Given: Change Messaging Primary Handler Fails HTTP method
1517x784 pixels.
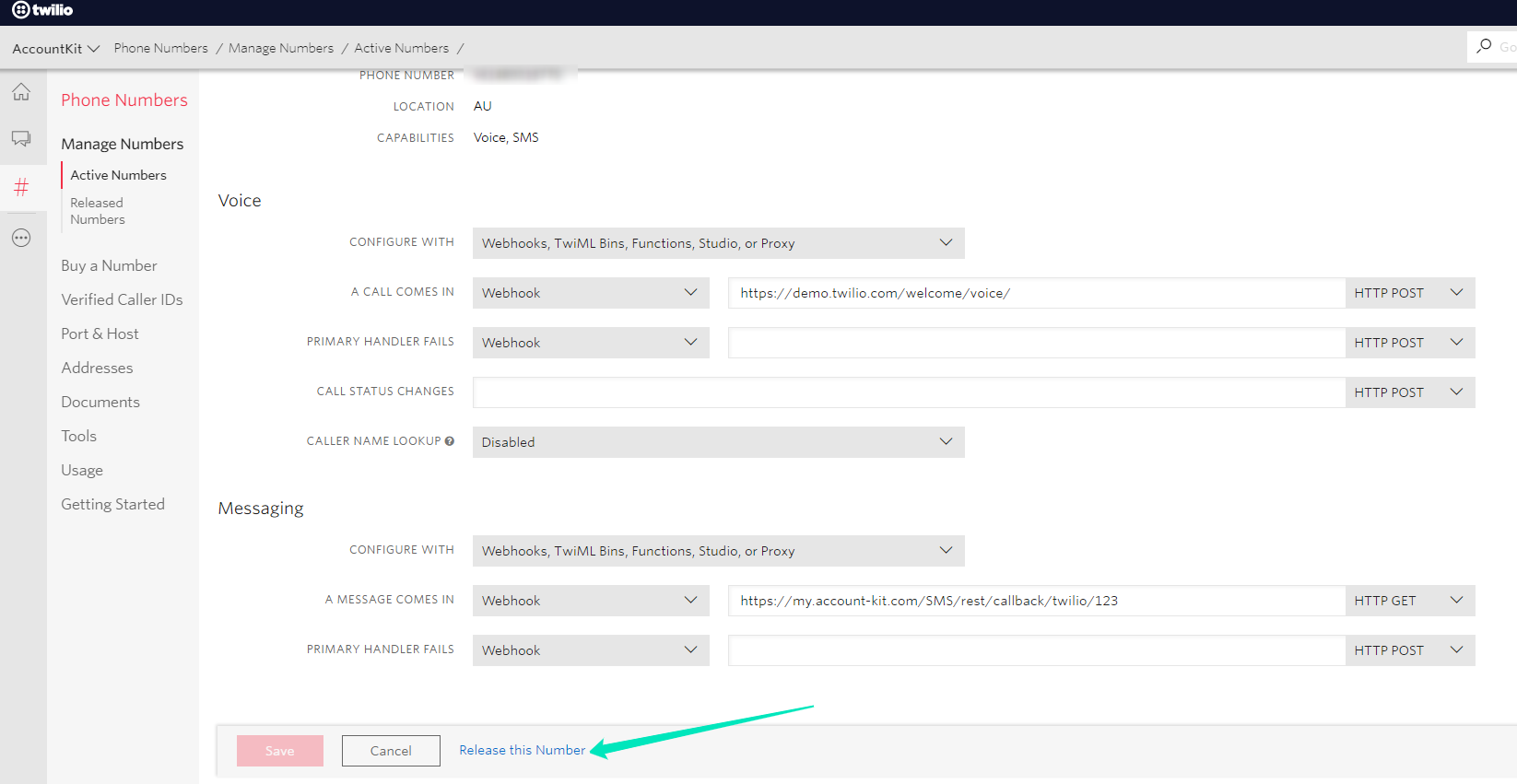Looking at the screenshot, I should coord(1410,650).
